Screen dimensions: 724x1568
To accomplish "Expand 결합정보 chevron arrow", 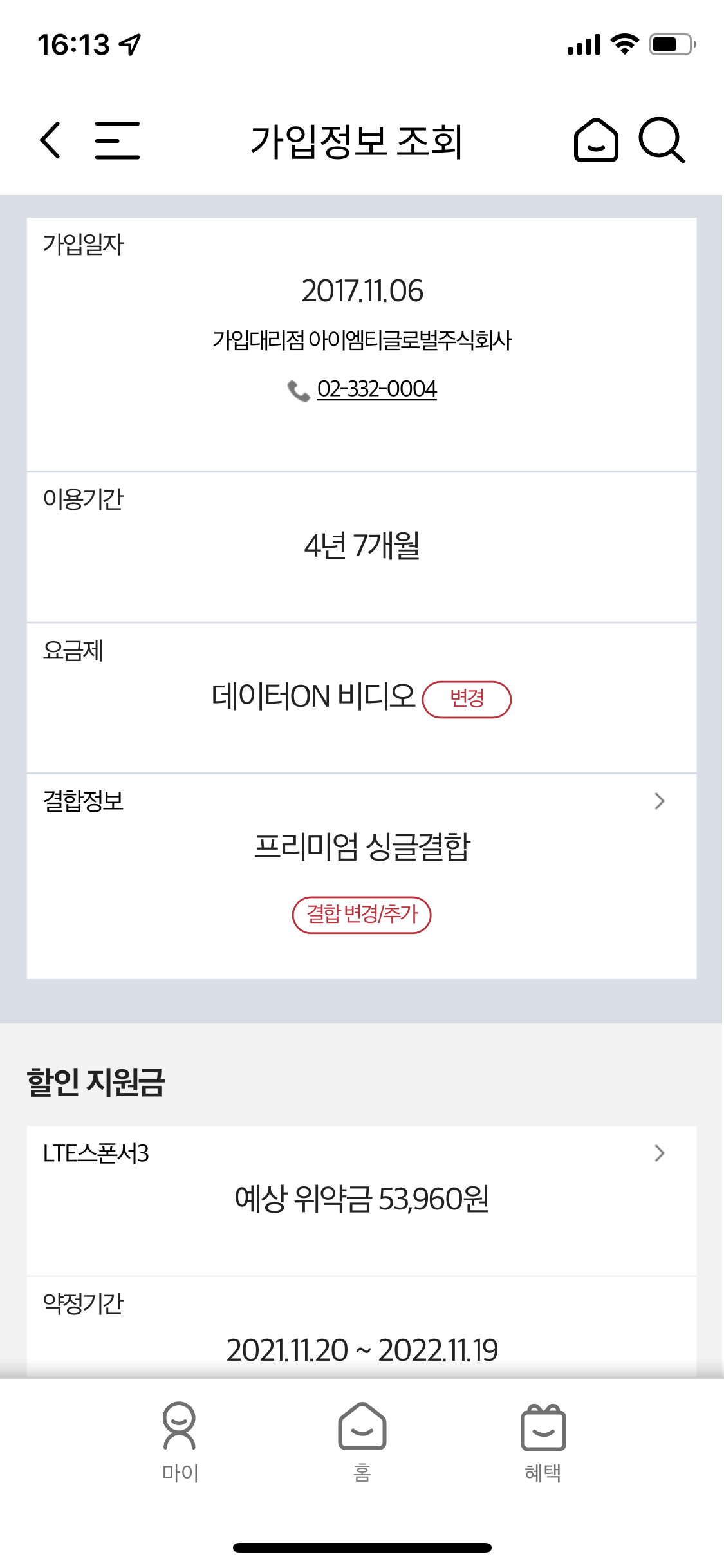I will 659,801.
